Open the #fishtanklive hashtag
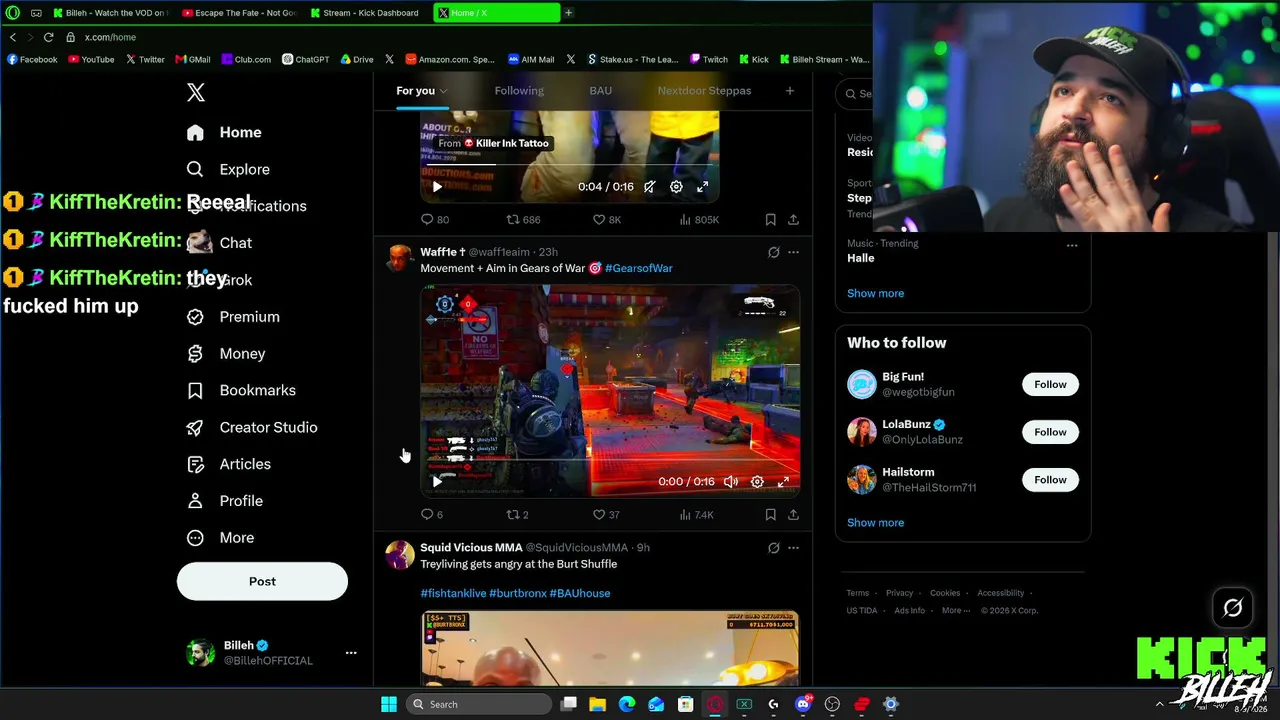 452,593
